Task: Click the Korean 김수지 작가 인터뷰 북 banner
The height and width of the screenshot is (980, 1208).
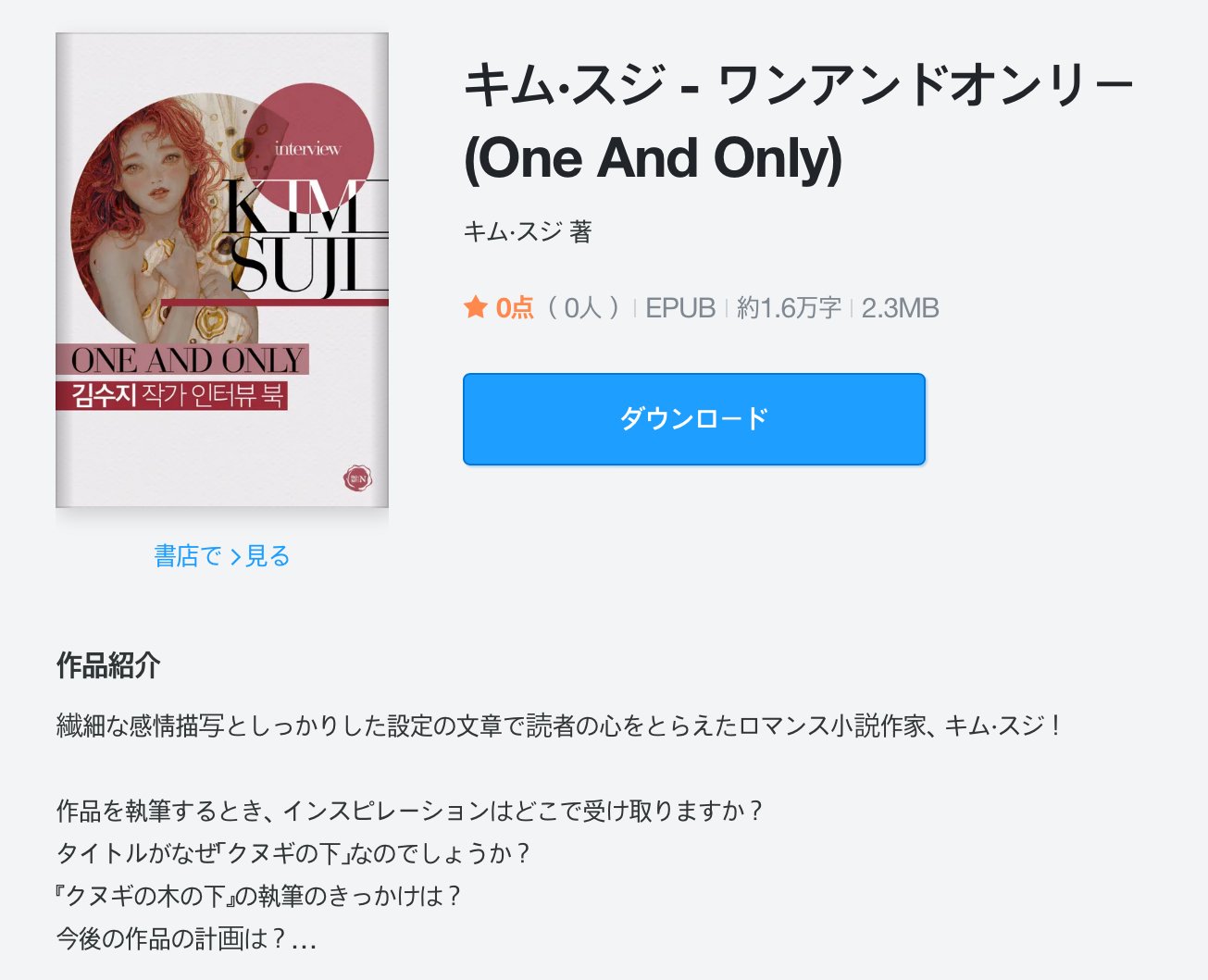Action: click(172, 395)
